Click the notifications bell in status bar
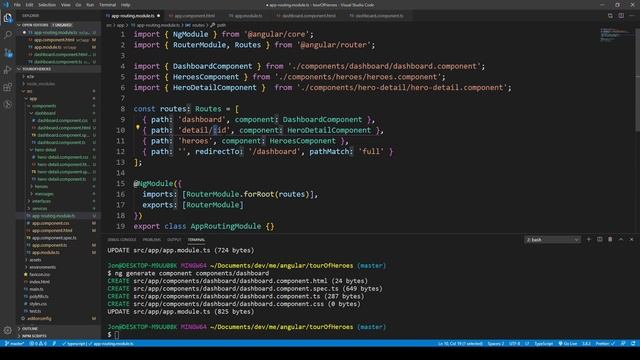640x360 pixels. click(633, 344)
